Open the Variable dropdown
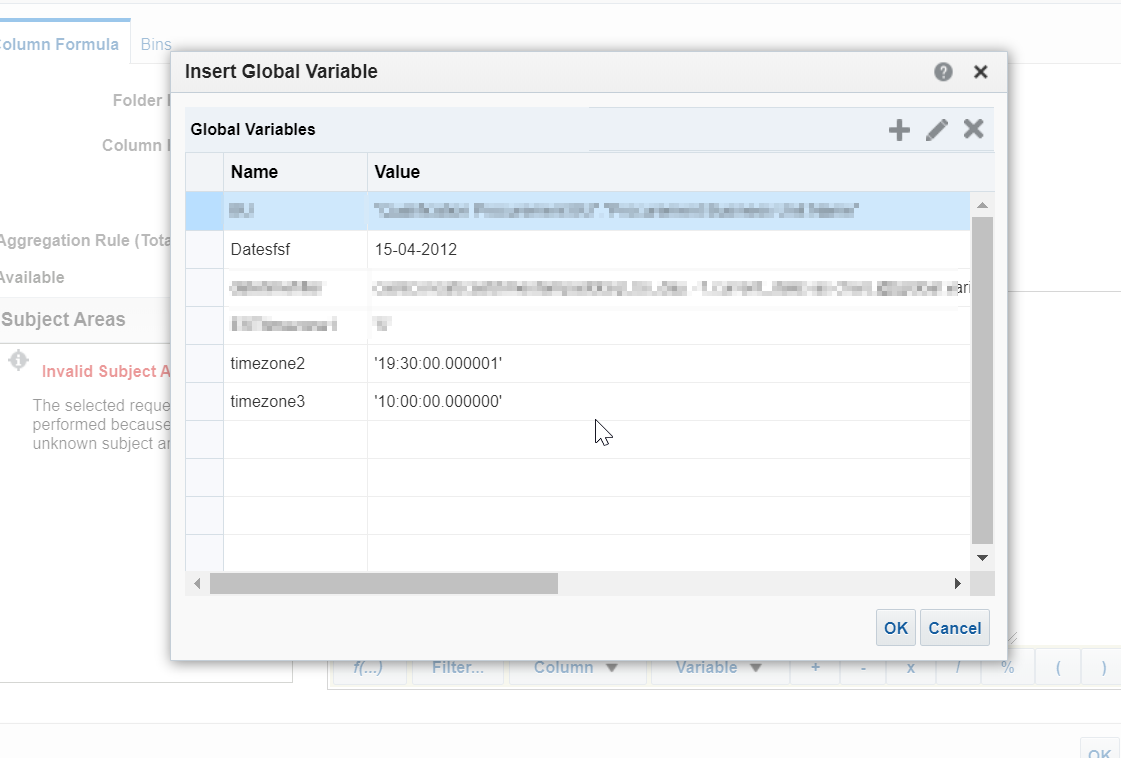This screenshot has width=1121, height=758. [719, 667]
